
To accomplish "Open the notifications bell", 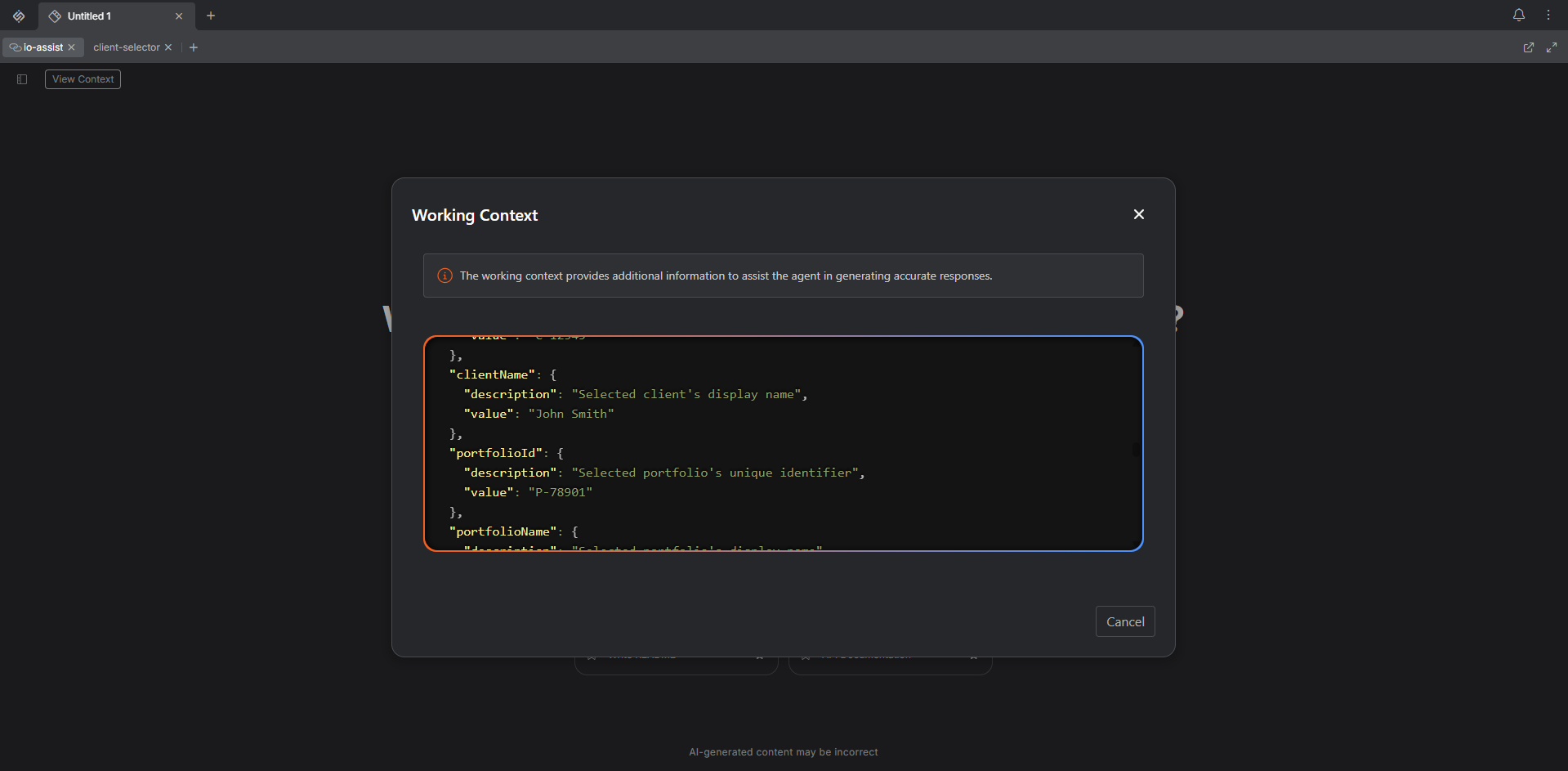I will point(1519,16).
